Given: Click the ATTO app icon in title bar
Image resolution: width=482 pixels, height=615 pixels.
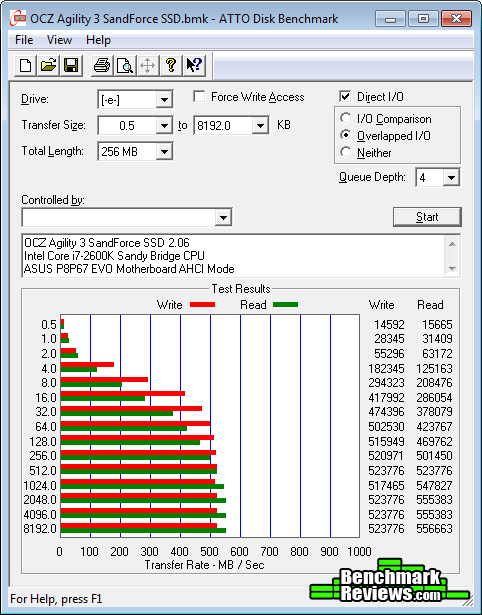Looking at the screenshot, I should [x=18, y=18].
